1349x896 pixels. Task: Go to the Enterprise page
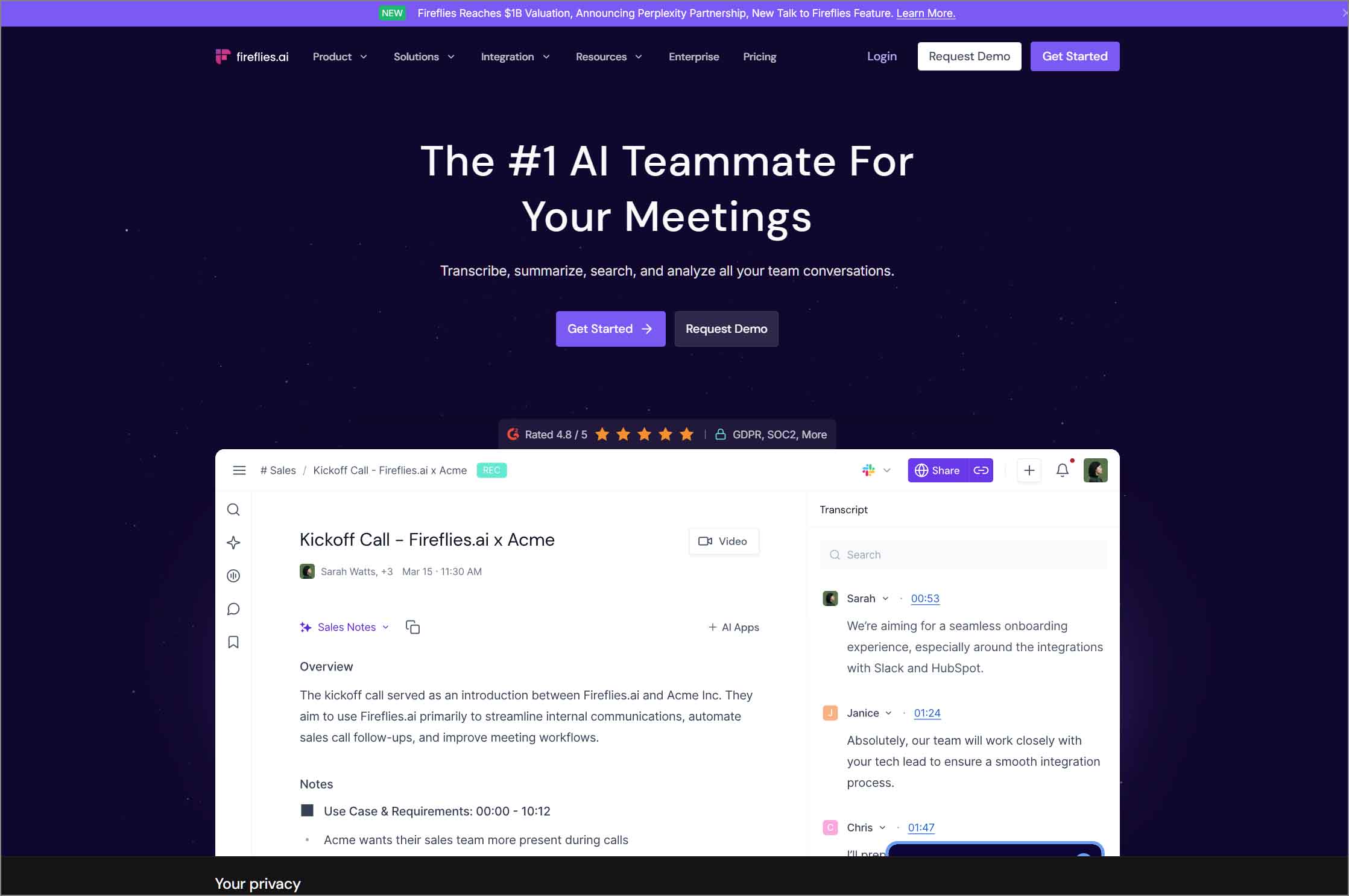(693, 57)
